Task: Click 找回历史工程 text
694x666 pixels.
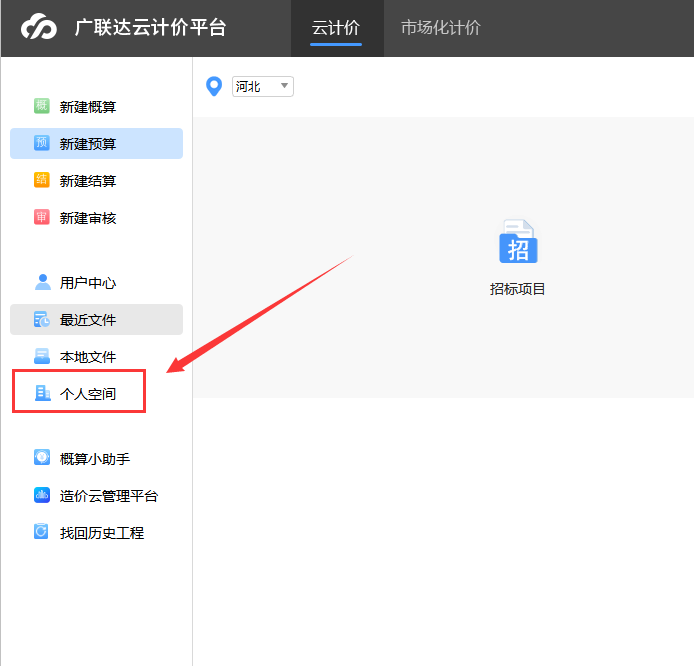Action: (x=102, y=533)
